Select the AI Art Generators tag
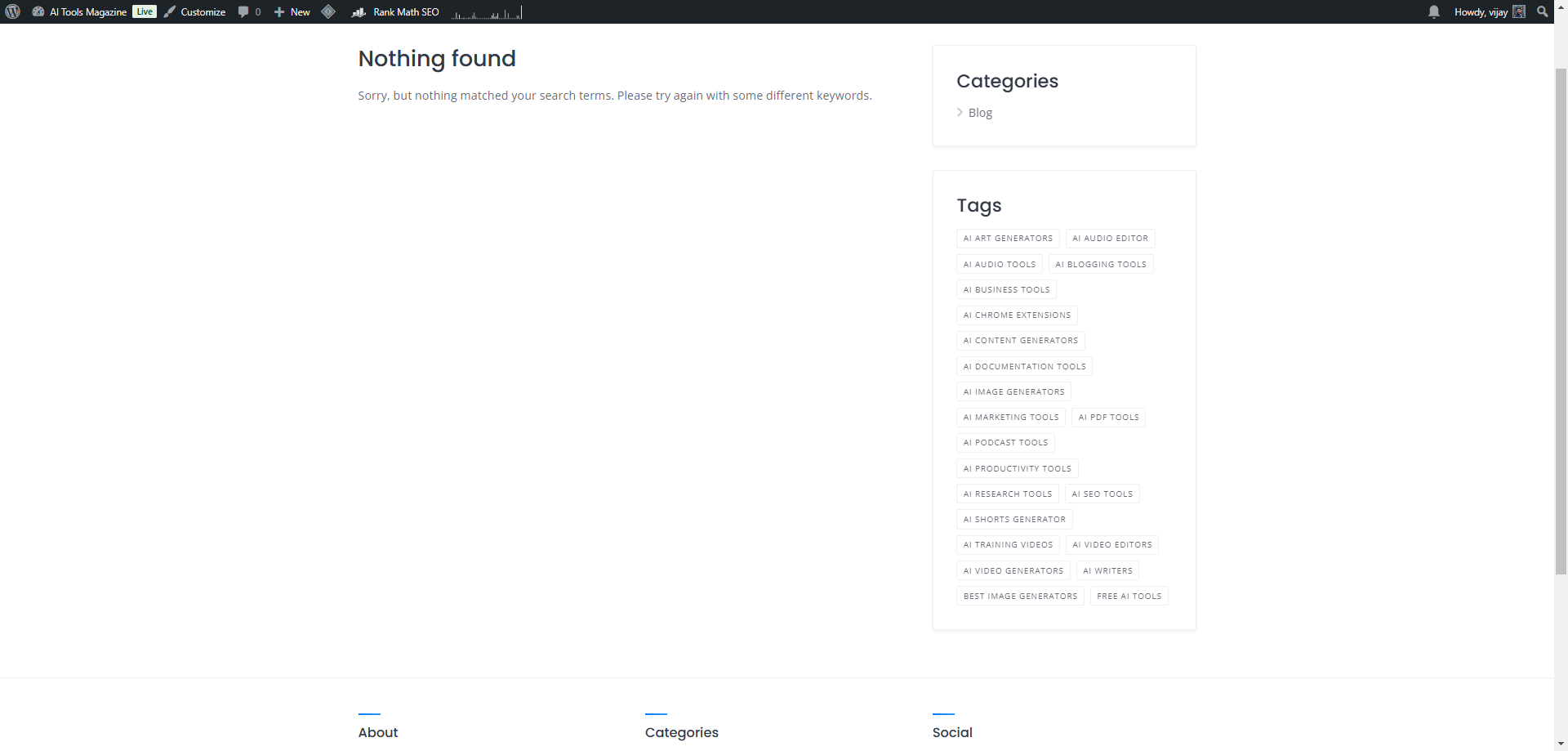The image size is (1568, 751). coord(1008,239)
